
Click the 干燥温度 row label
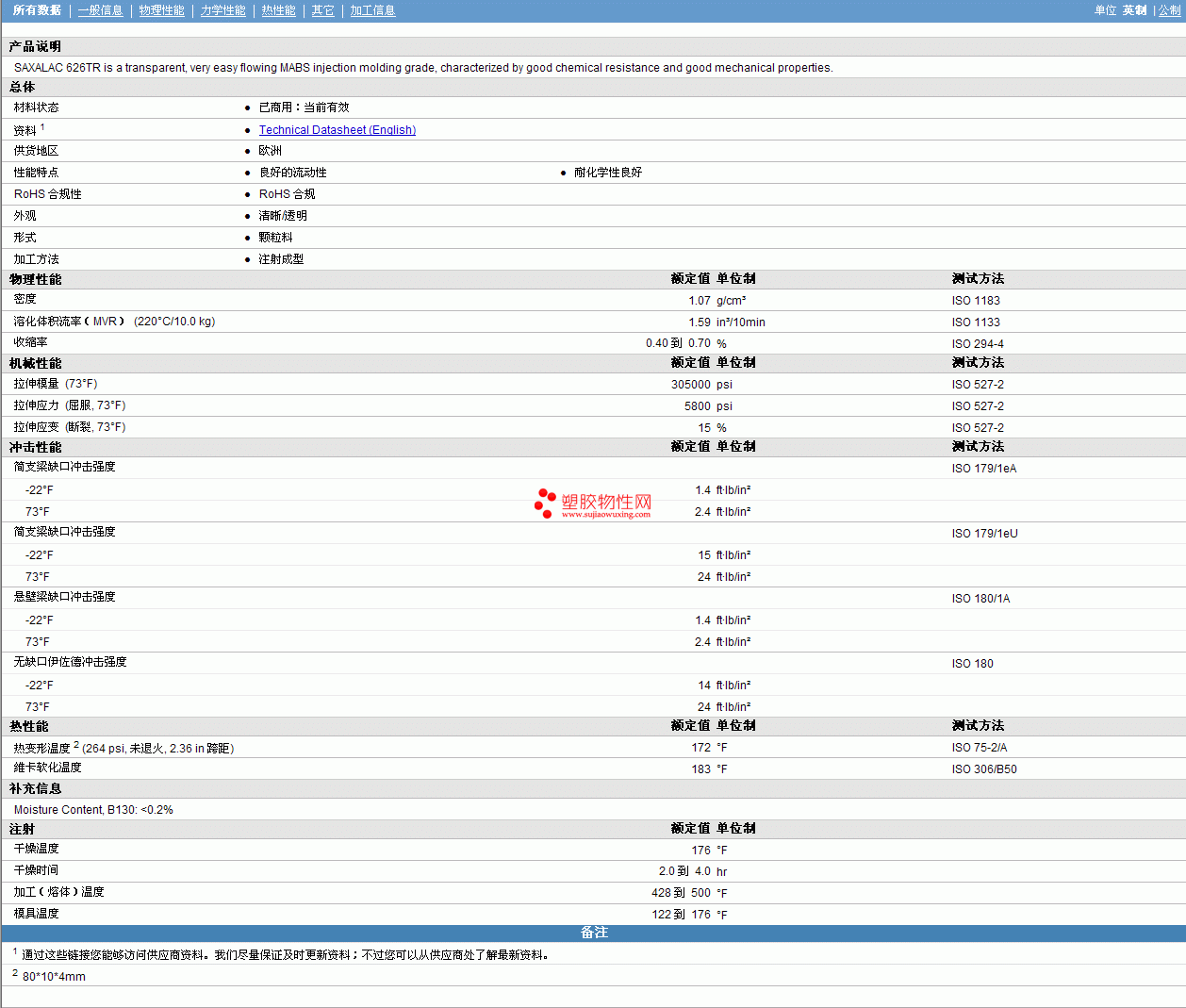[x=36, y=849]
